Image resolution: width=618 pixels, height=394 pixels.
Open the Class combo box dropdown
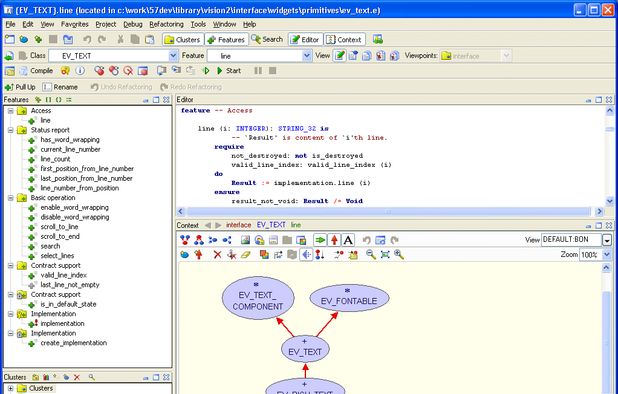tap(173, 56)
